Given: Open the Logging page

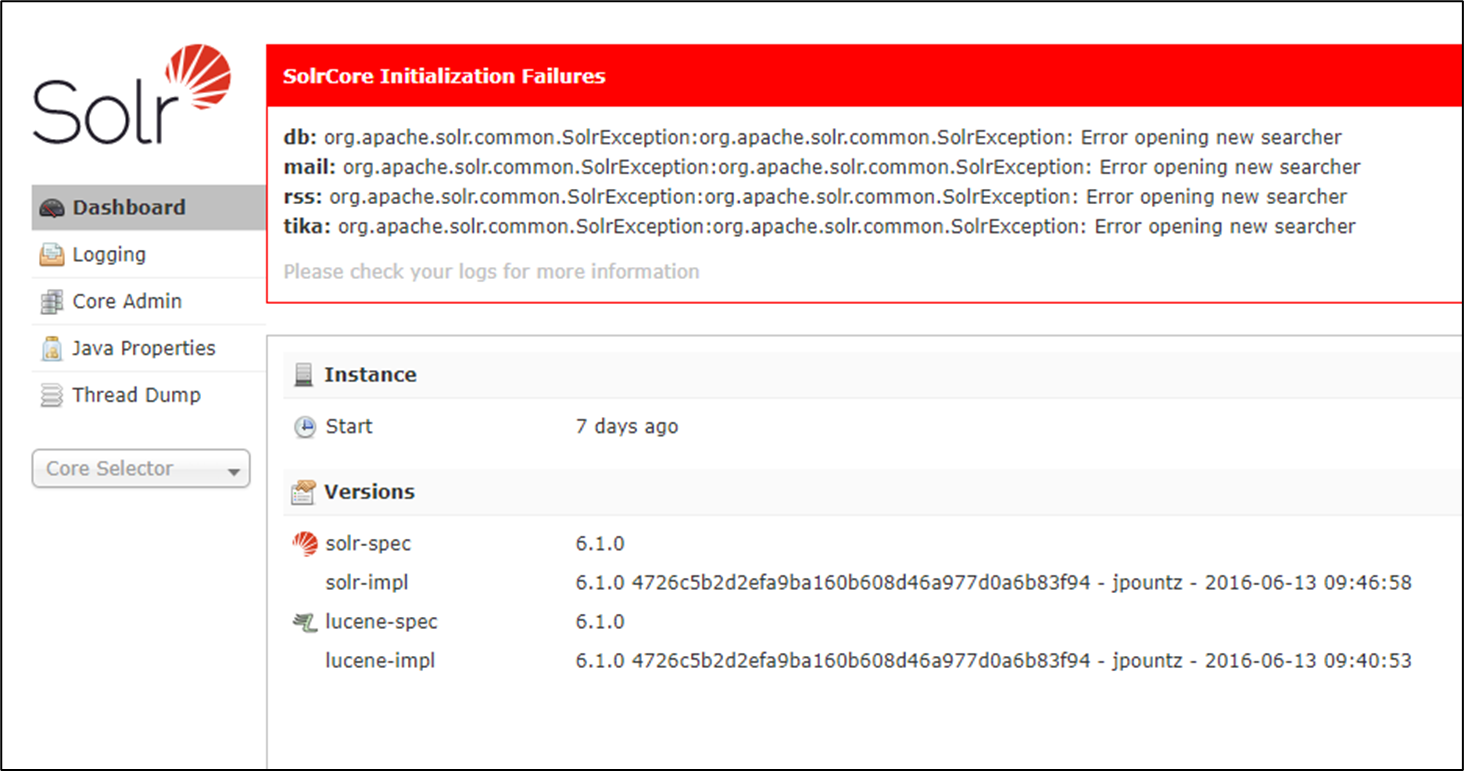Looking at the screenshot, I should 149,255.
